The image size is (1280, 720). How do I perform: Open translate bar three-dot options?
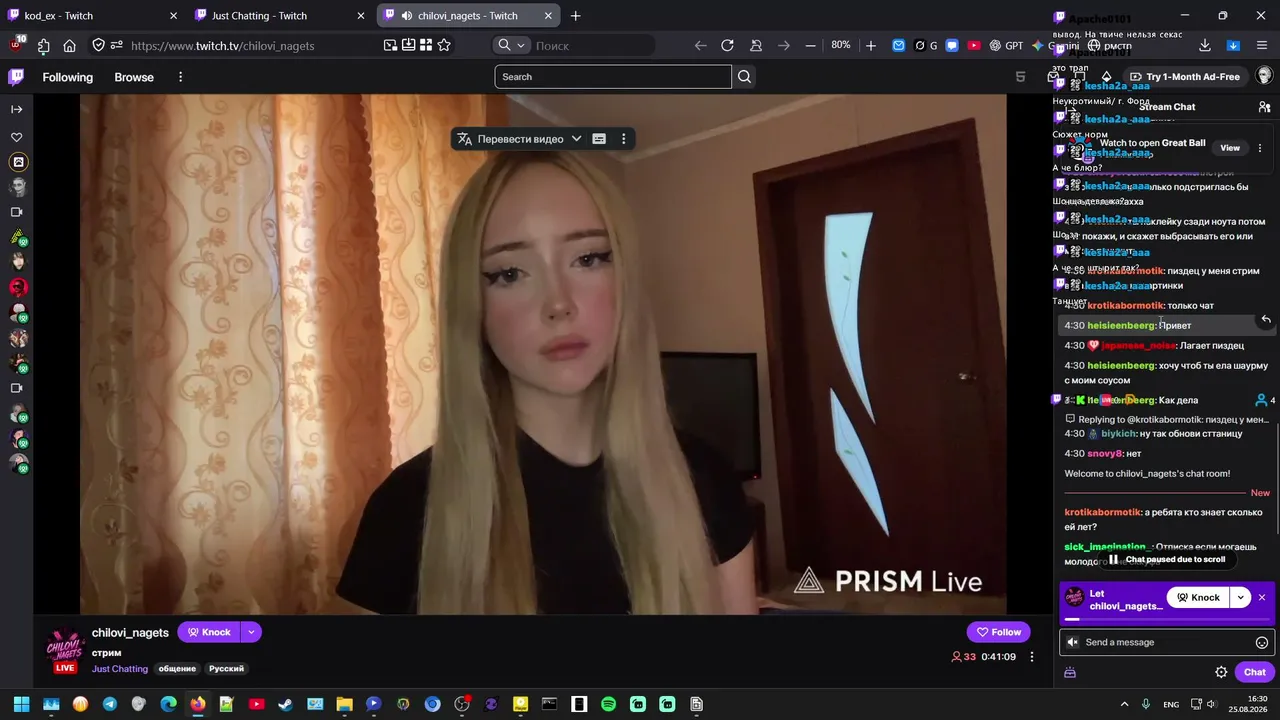(x=624, y=139)
